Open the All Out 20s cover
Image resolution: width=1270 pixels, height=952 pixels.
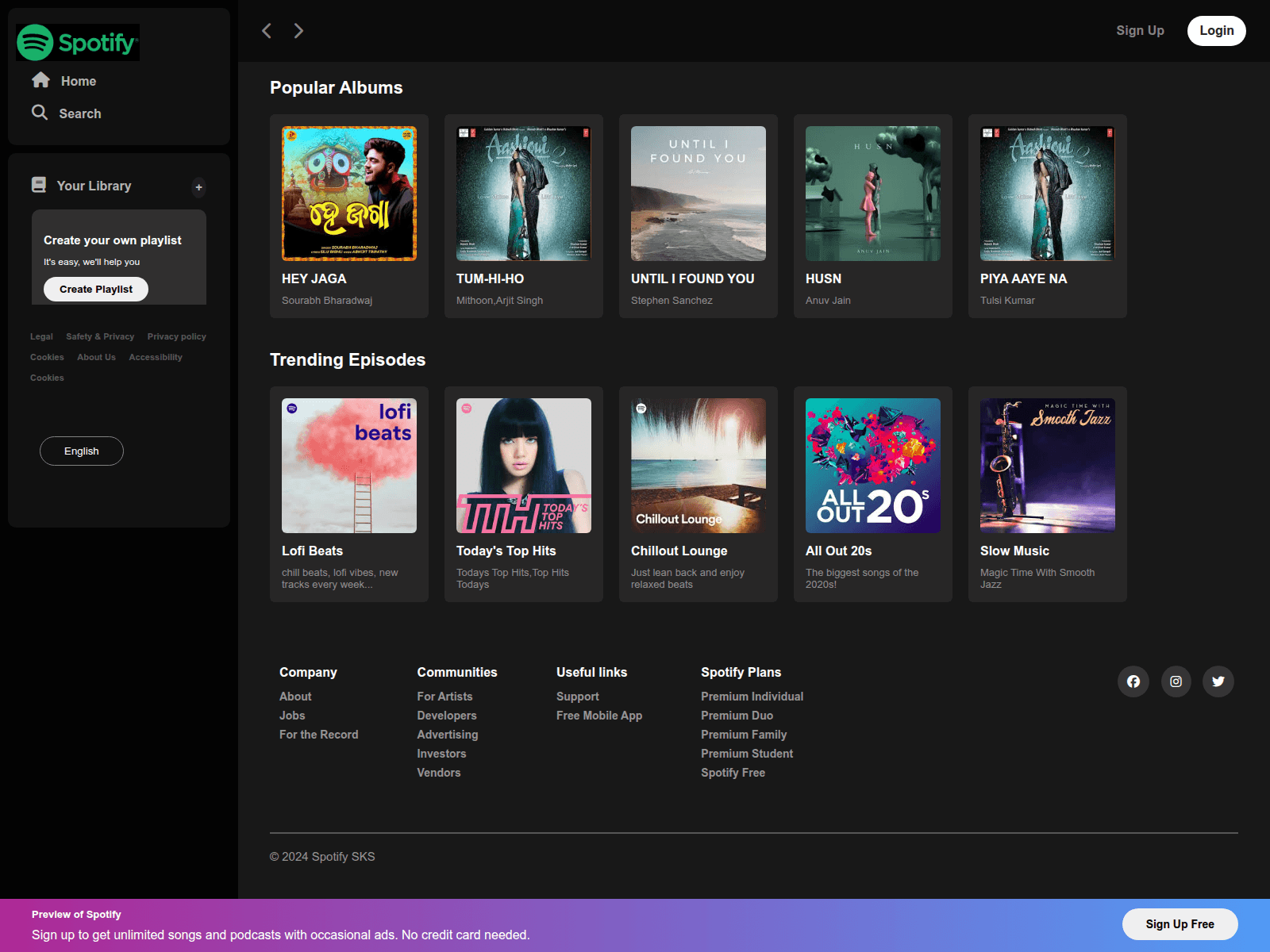873,466
